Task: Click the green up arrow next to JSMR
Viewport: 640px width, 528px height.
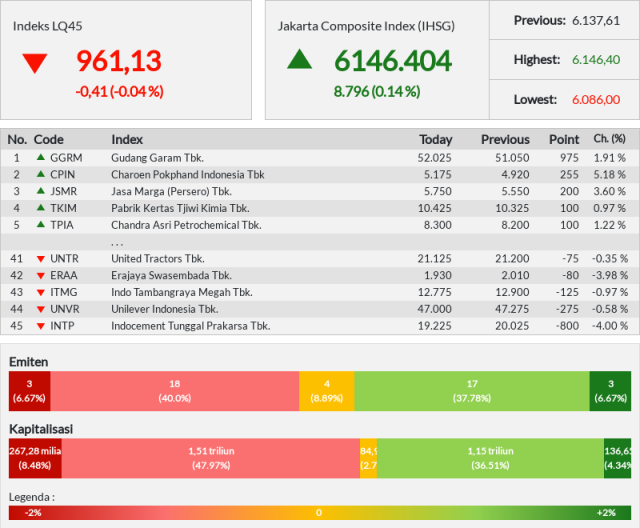Action: click(41, 191)
